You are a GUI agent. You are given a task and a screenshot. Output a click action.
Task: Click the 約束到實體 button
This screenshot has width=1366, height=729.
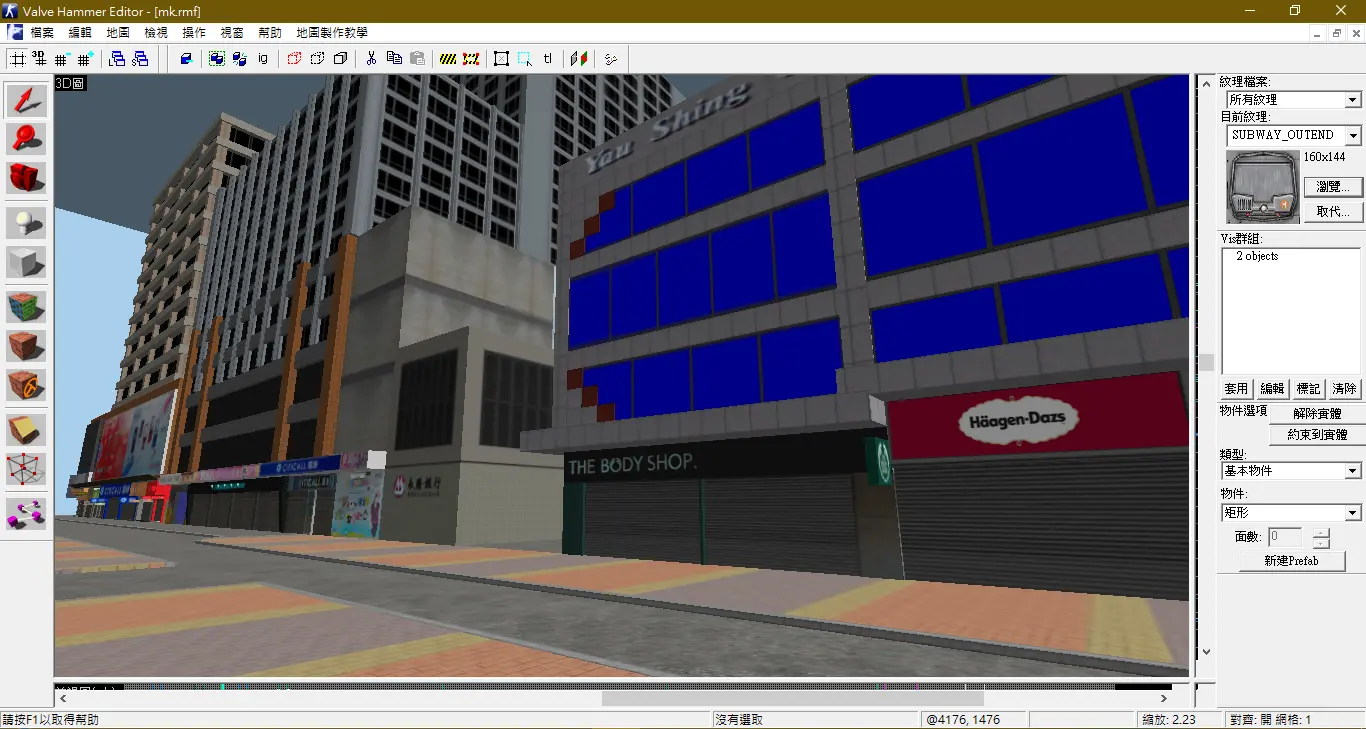[x=1317, y=435]
